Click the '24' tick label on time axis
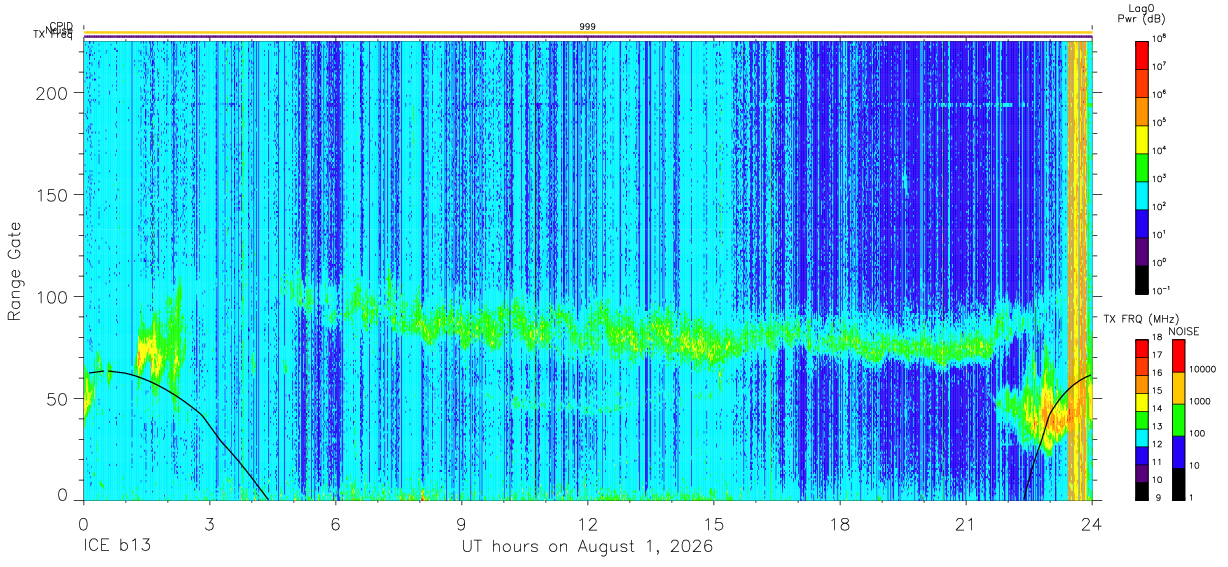Screen dimensions: 1228x567 pos(1091,523)
